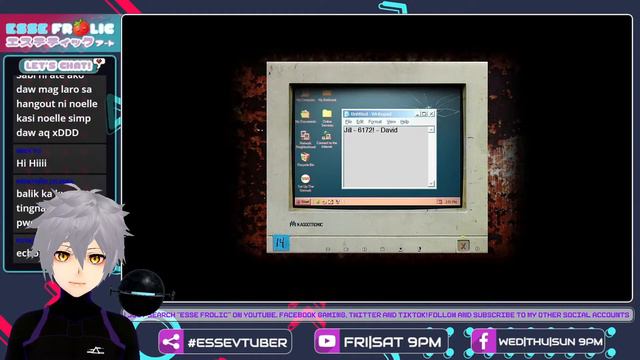Open My Computer desktop icon

point(305,96)
